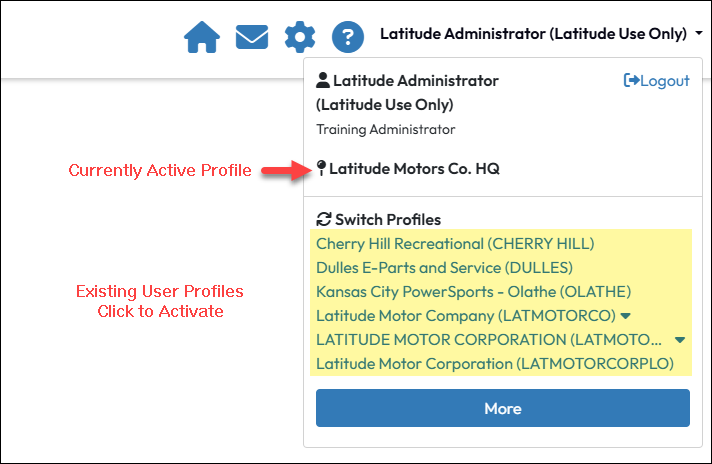Switch to the Cherry Hill Recreational profile
The image size is (712, 464).
[455, 243]
